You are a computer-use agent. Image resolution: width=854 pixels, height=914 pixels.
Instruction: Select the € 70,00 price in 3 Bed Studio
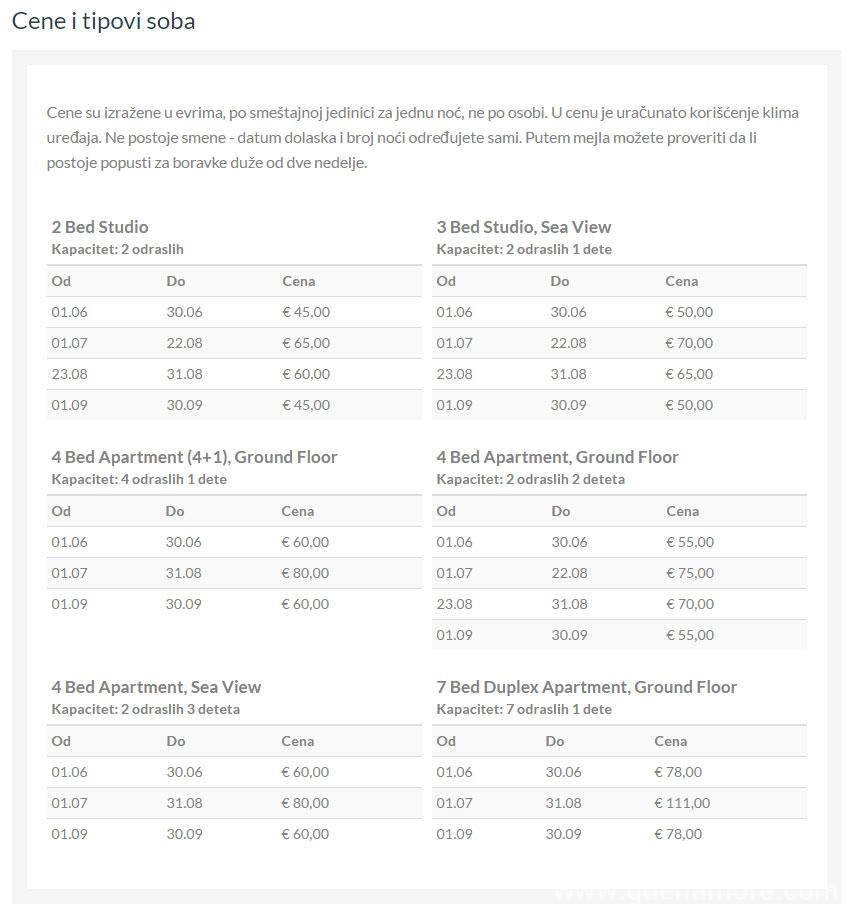689,343
